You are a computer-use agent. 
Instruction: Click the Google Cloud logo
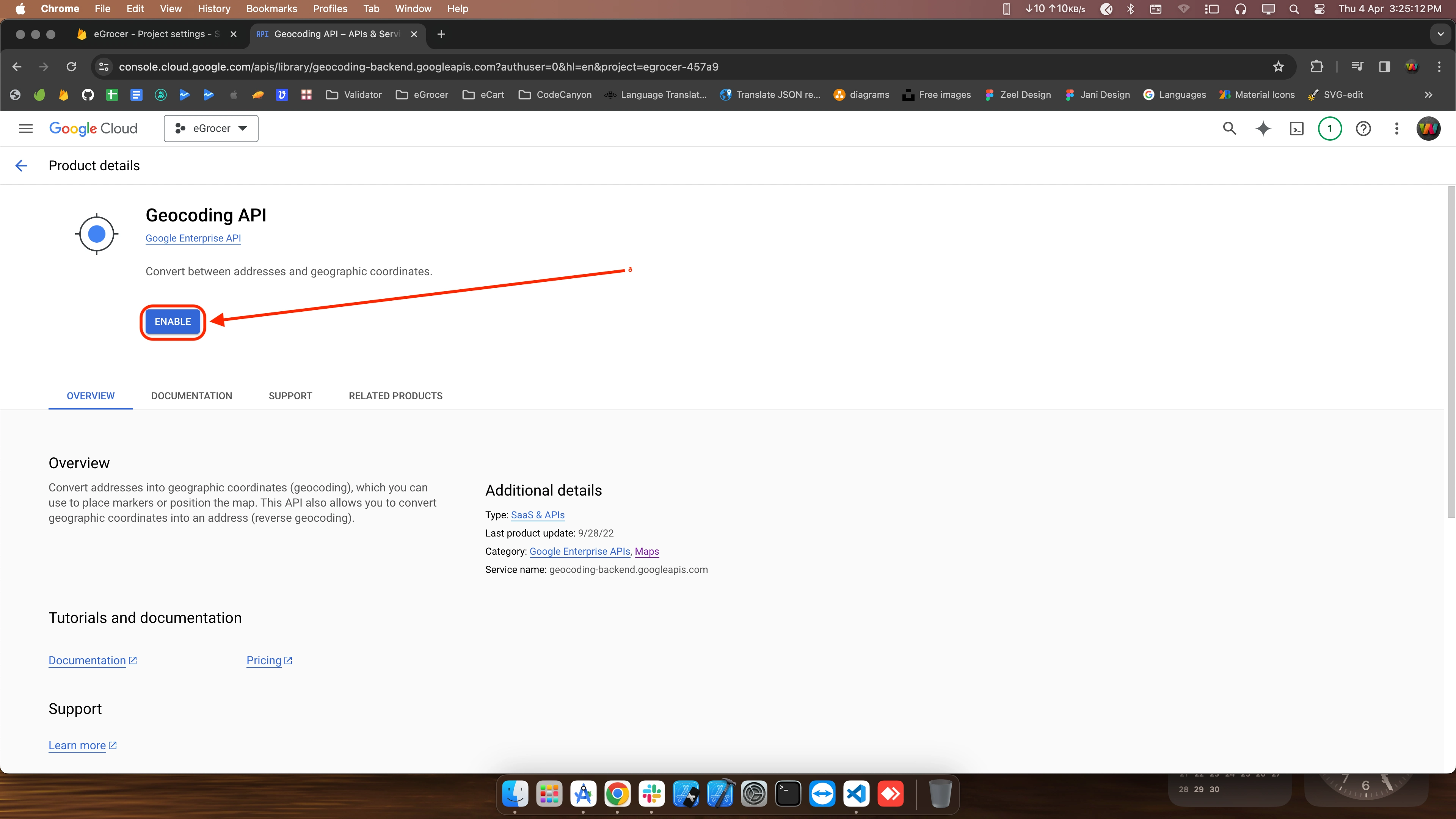pos(93,129)
